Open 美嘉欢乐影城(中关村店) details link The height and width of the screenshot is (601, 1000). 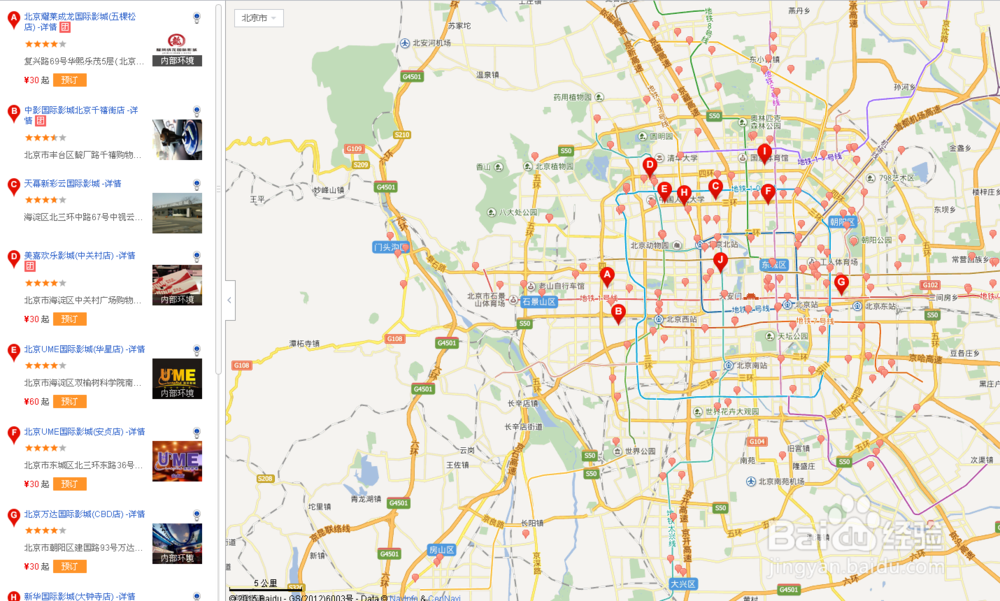point(80,255)
